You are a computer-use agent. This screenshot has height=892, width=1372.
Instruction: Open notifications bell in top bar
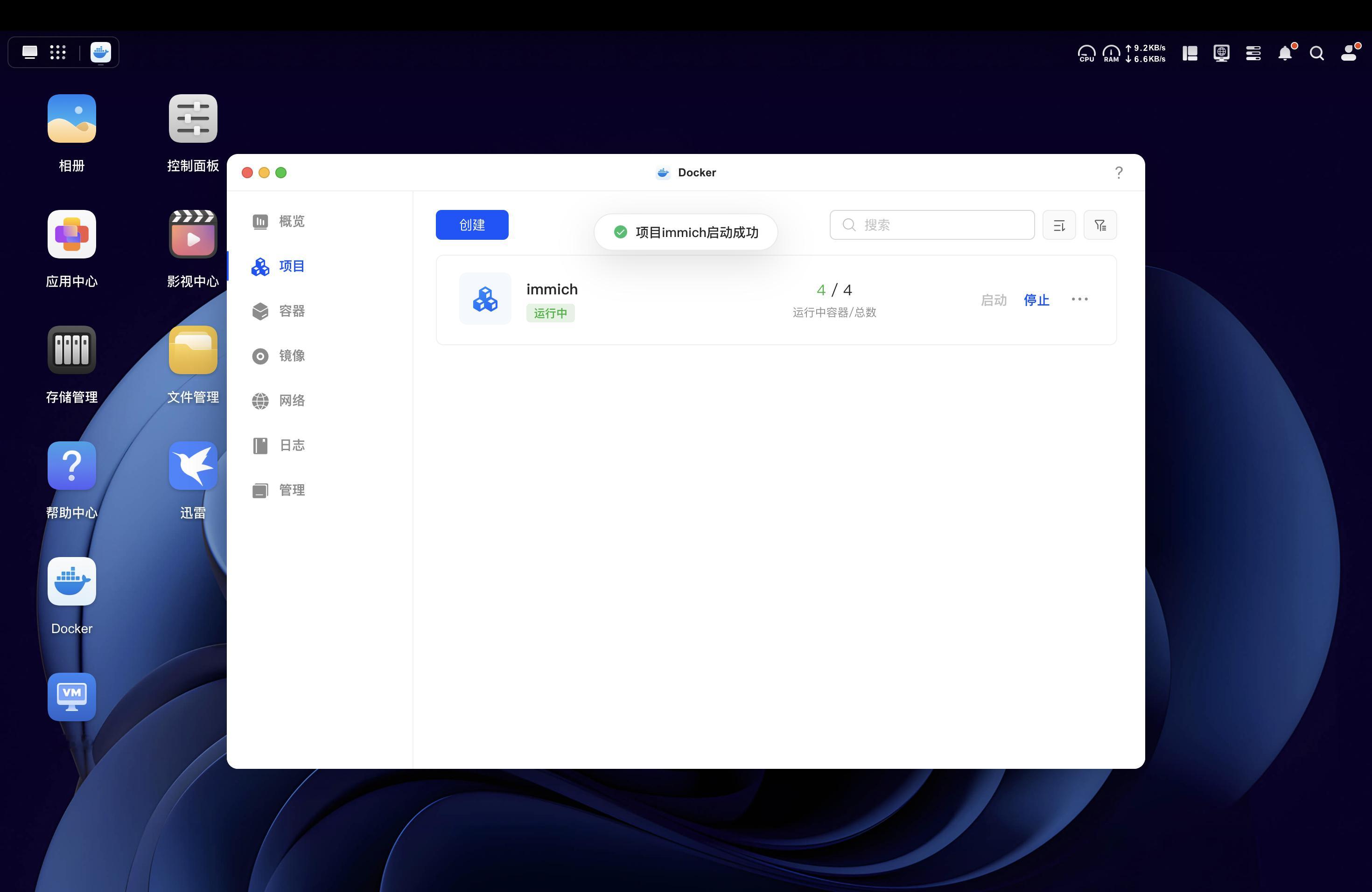tap(1284, 54)
